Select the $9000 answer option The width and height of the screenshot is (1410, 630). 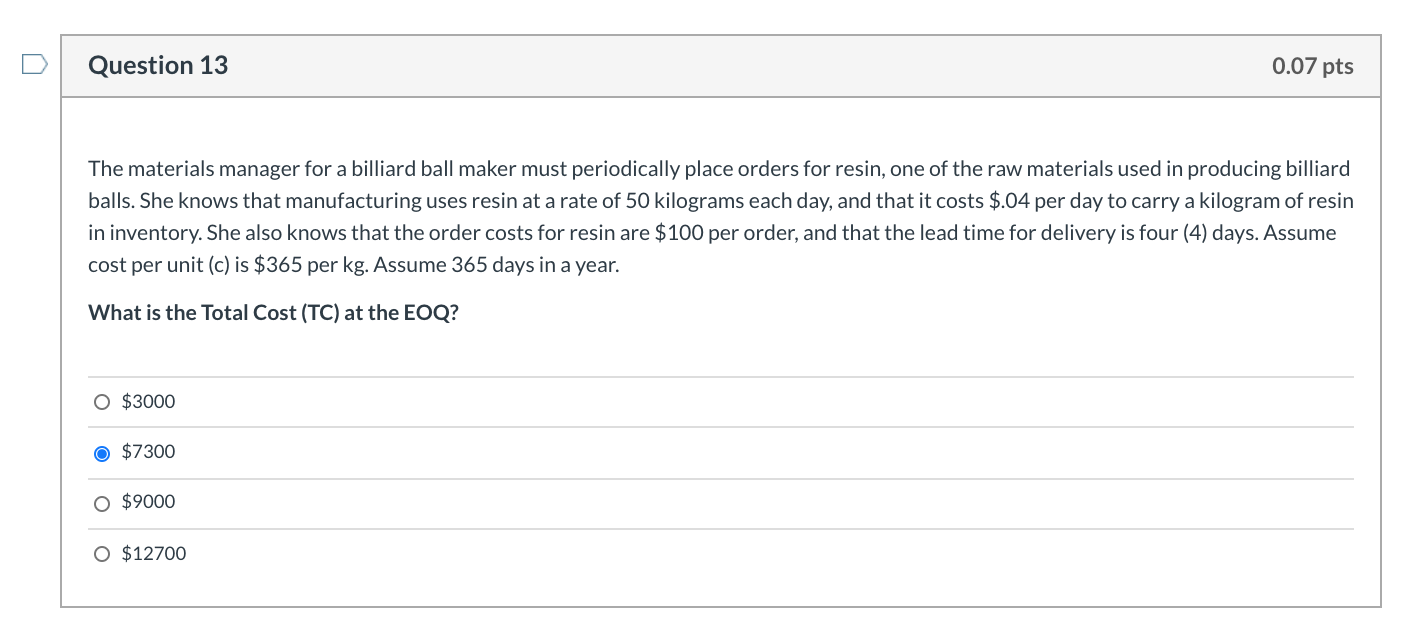tap(101, 502)
